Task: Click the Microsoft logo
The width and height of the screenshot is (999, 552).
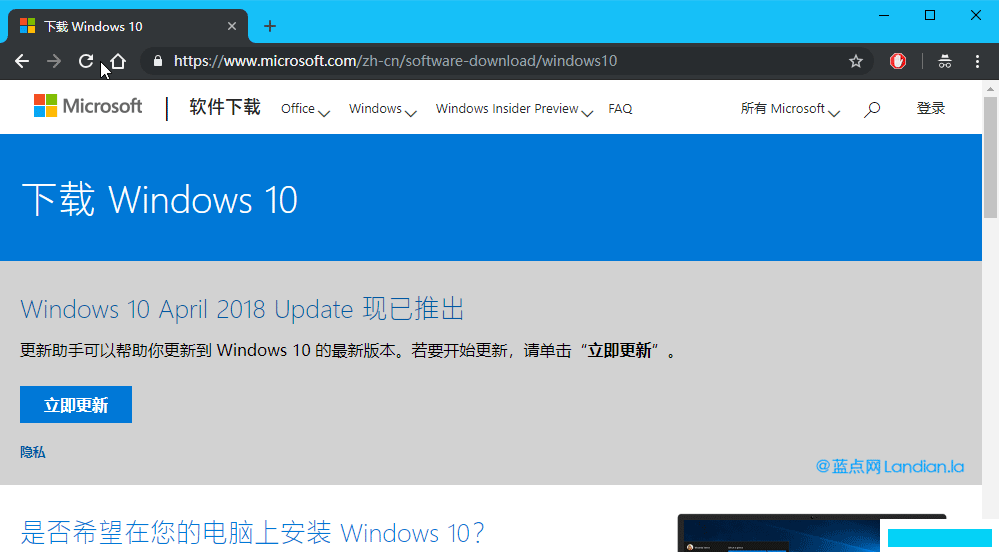Action: (88, 106)
